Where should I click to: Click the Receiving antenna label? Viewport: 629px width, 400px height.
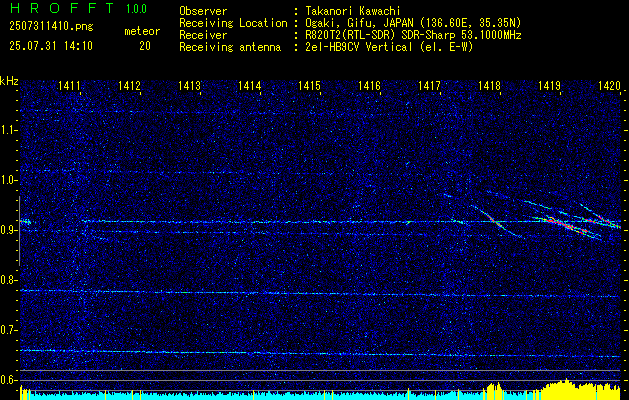[230, 47]
